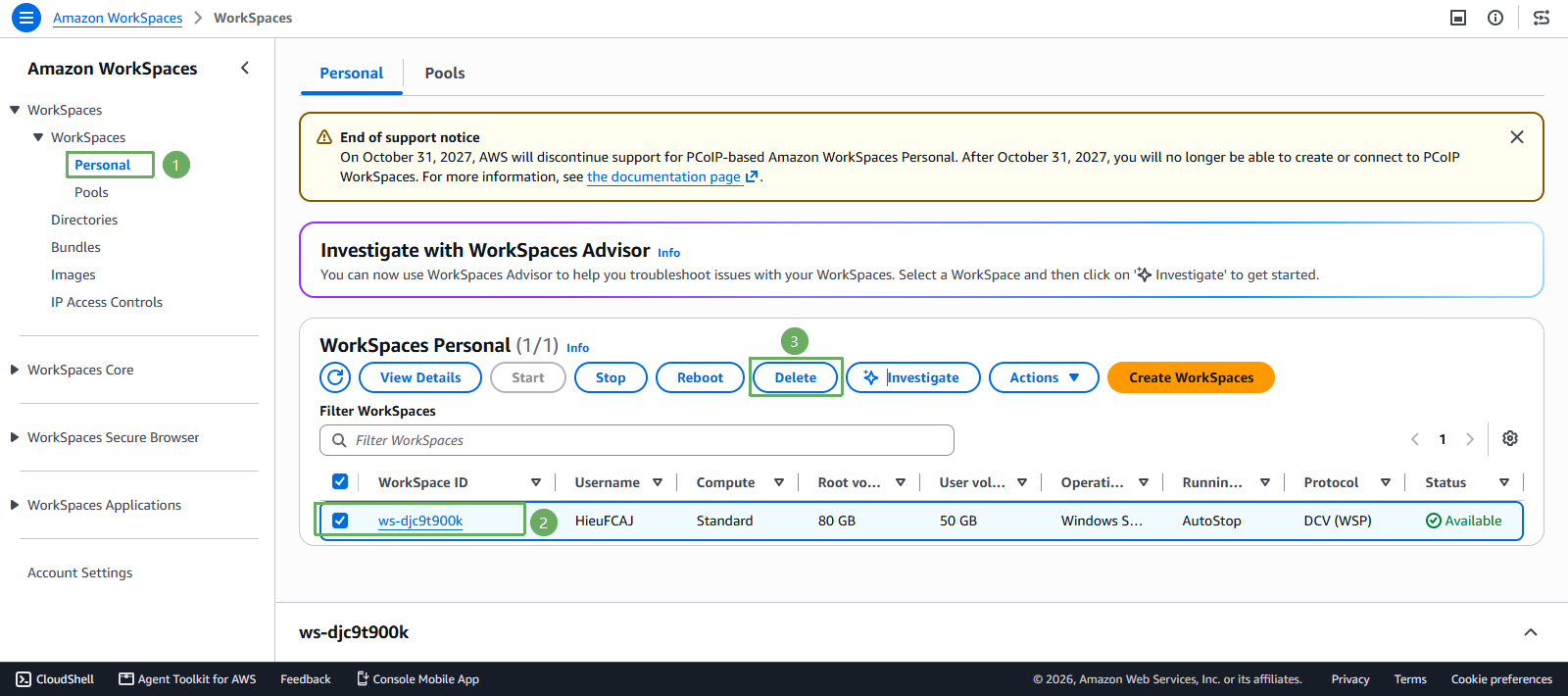The image size is (1568, 696).
Task: Click the Create WorkSpaces button
Action: tap(1191, 377)
